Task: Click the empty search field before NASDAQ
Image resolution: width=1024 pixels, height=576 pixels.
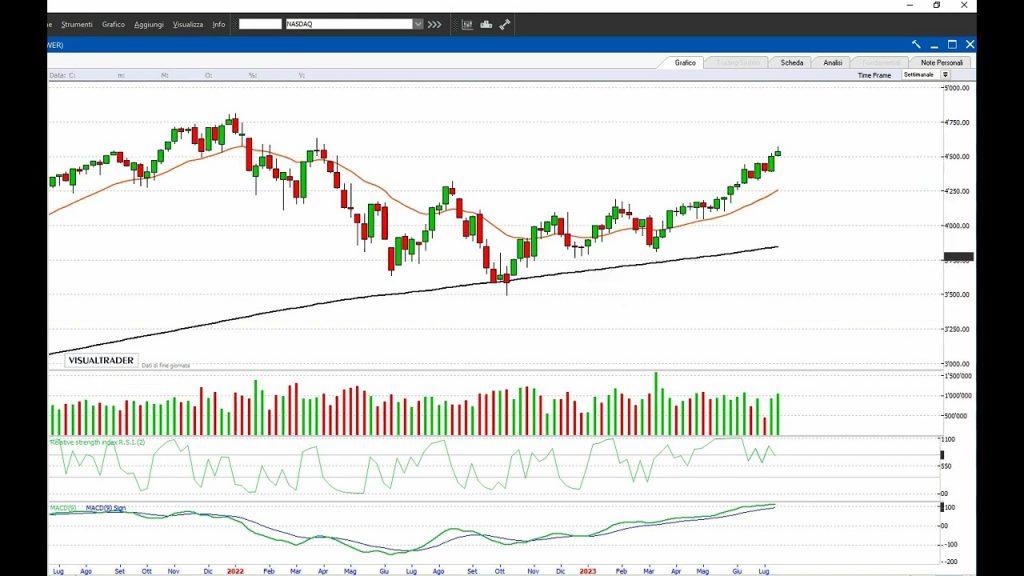Action: 260,24
